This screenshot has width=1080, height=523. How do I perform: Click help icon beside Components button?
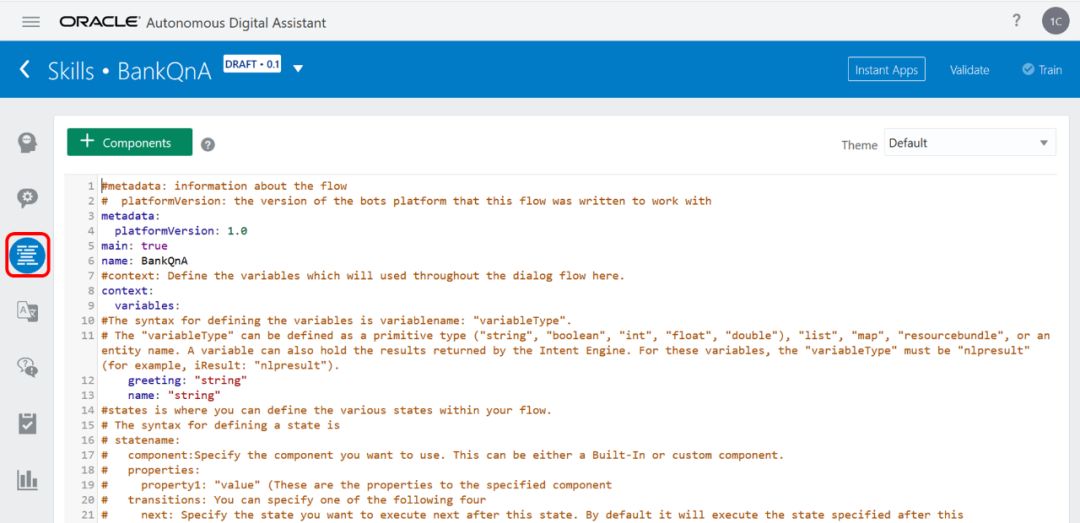coord(208,145)
